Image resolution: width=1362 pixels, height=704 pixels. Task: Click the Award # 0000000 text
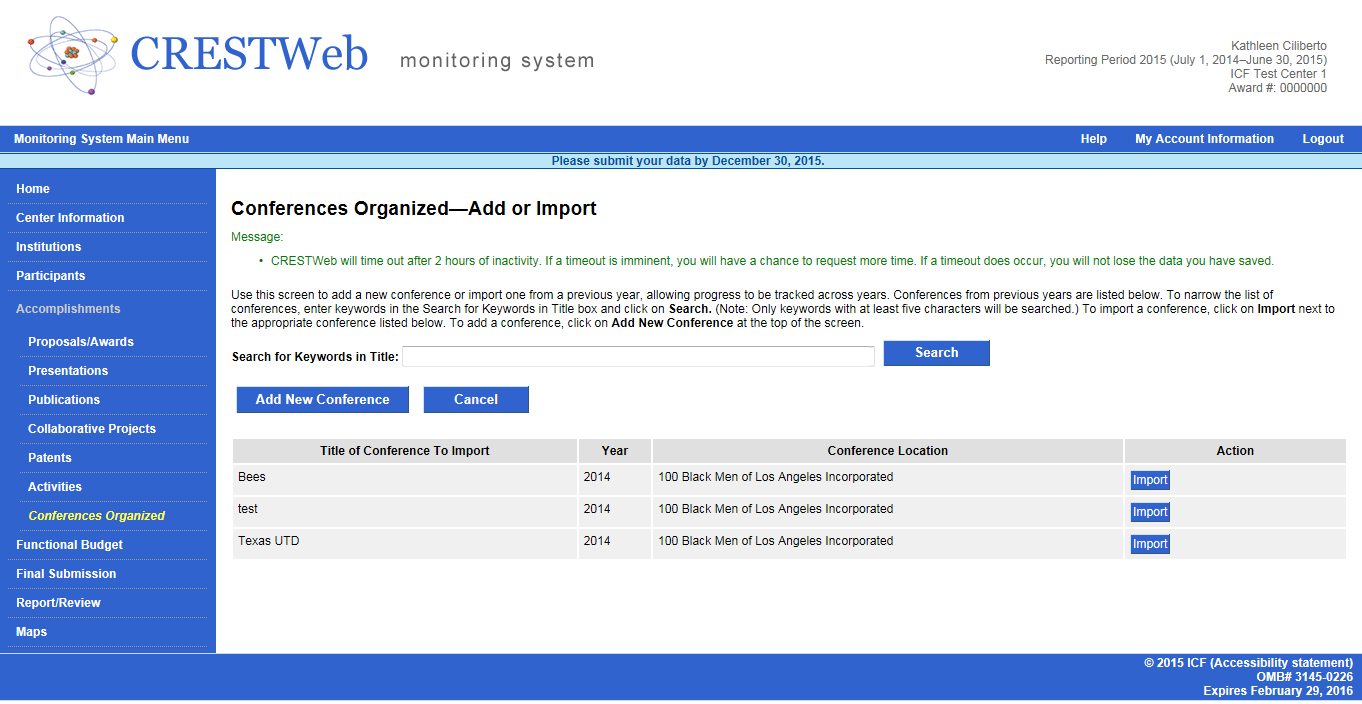pos(1278,88)
